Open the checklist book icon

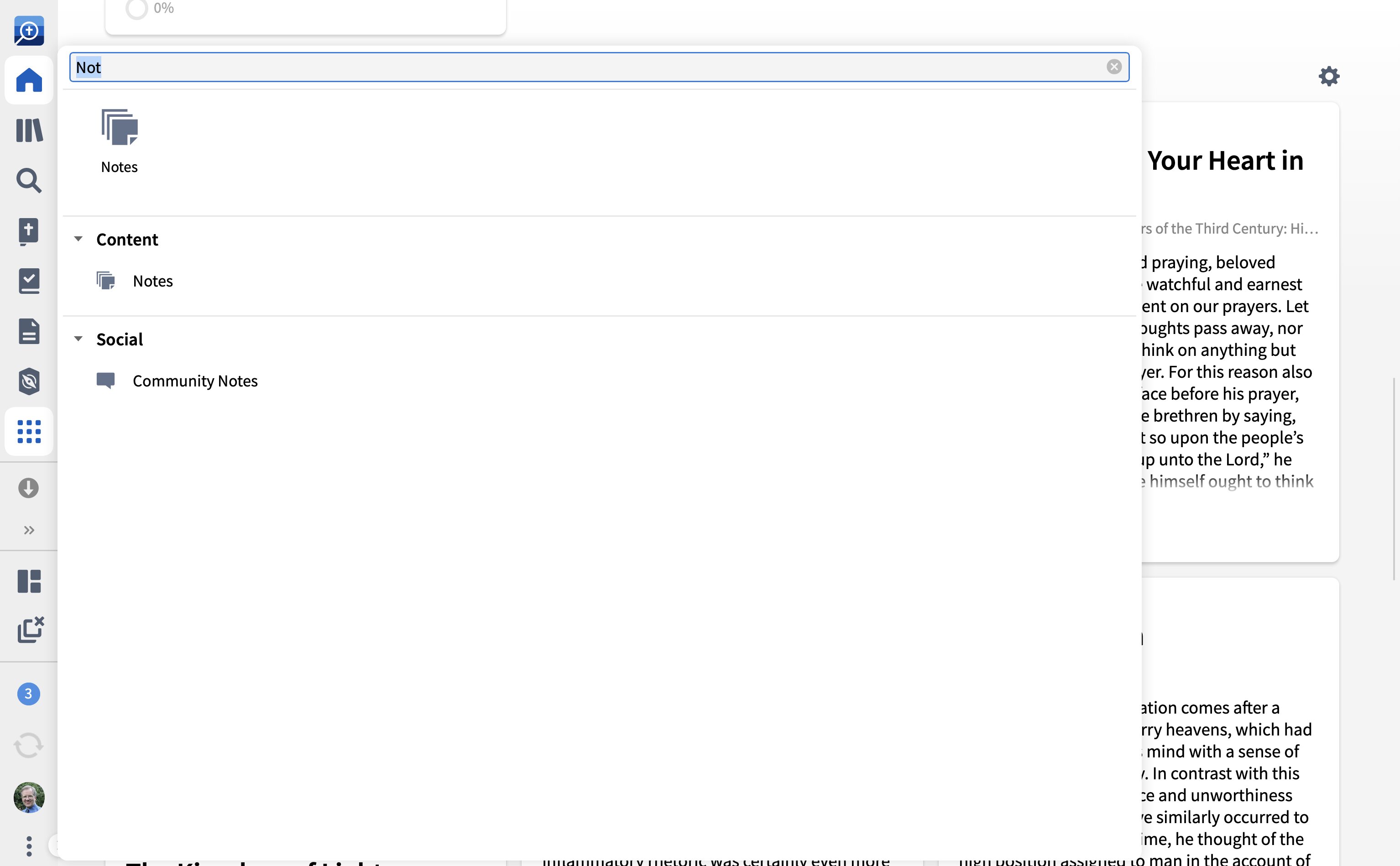click(x=29, y=281)
